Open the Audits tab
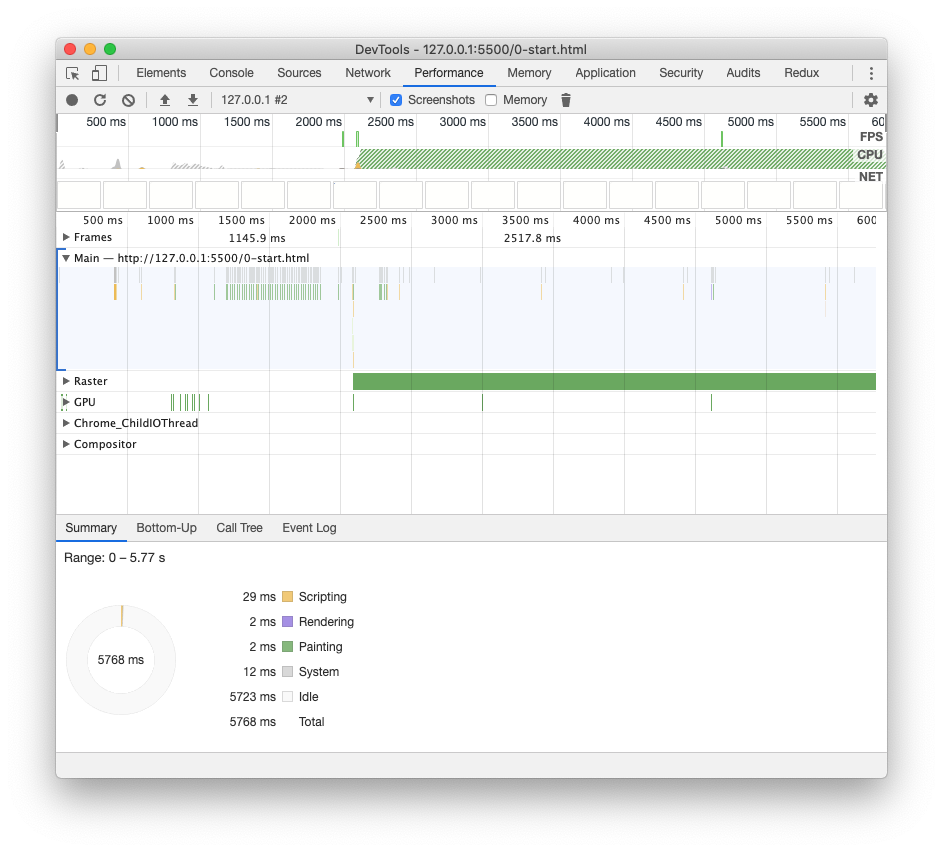This screenshot has width=943, height=852. coord(743,73)
